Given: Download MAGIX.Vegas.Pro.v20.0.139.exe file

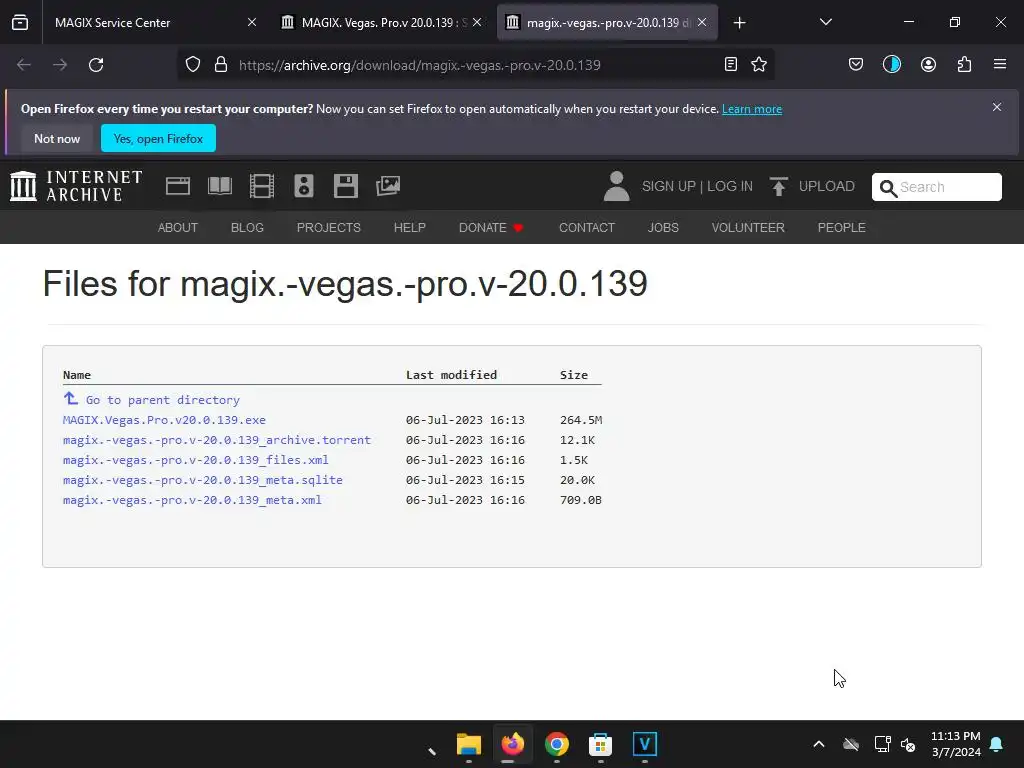Looking at the screenshot, I should pyautogui.click(x=164, y=420).
